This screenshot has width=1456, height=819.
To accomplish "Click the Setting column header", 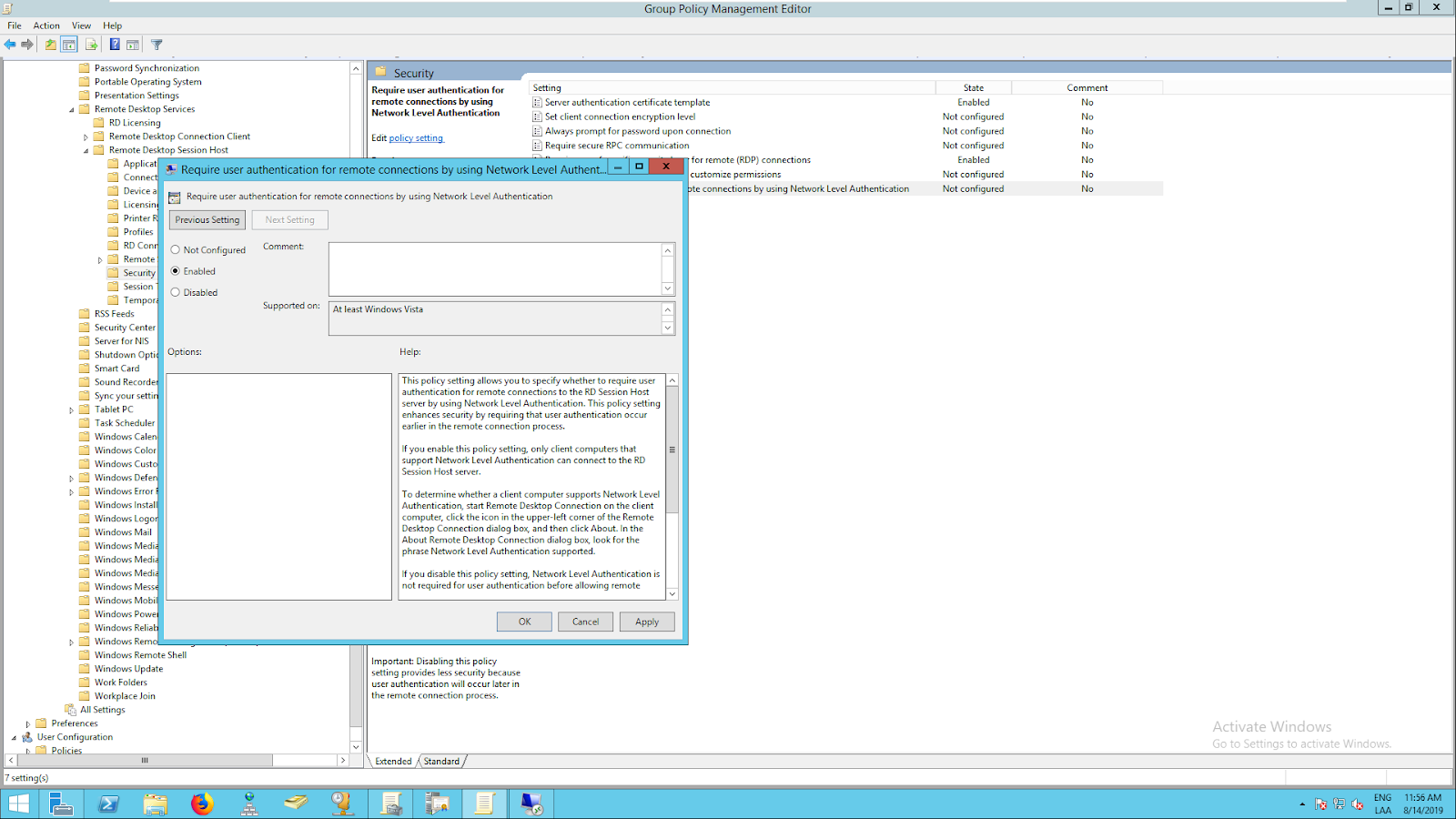I will pyautogui.click(x=733, y=88).
